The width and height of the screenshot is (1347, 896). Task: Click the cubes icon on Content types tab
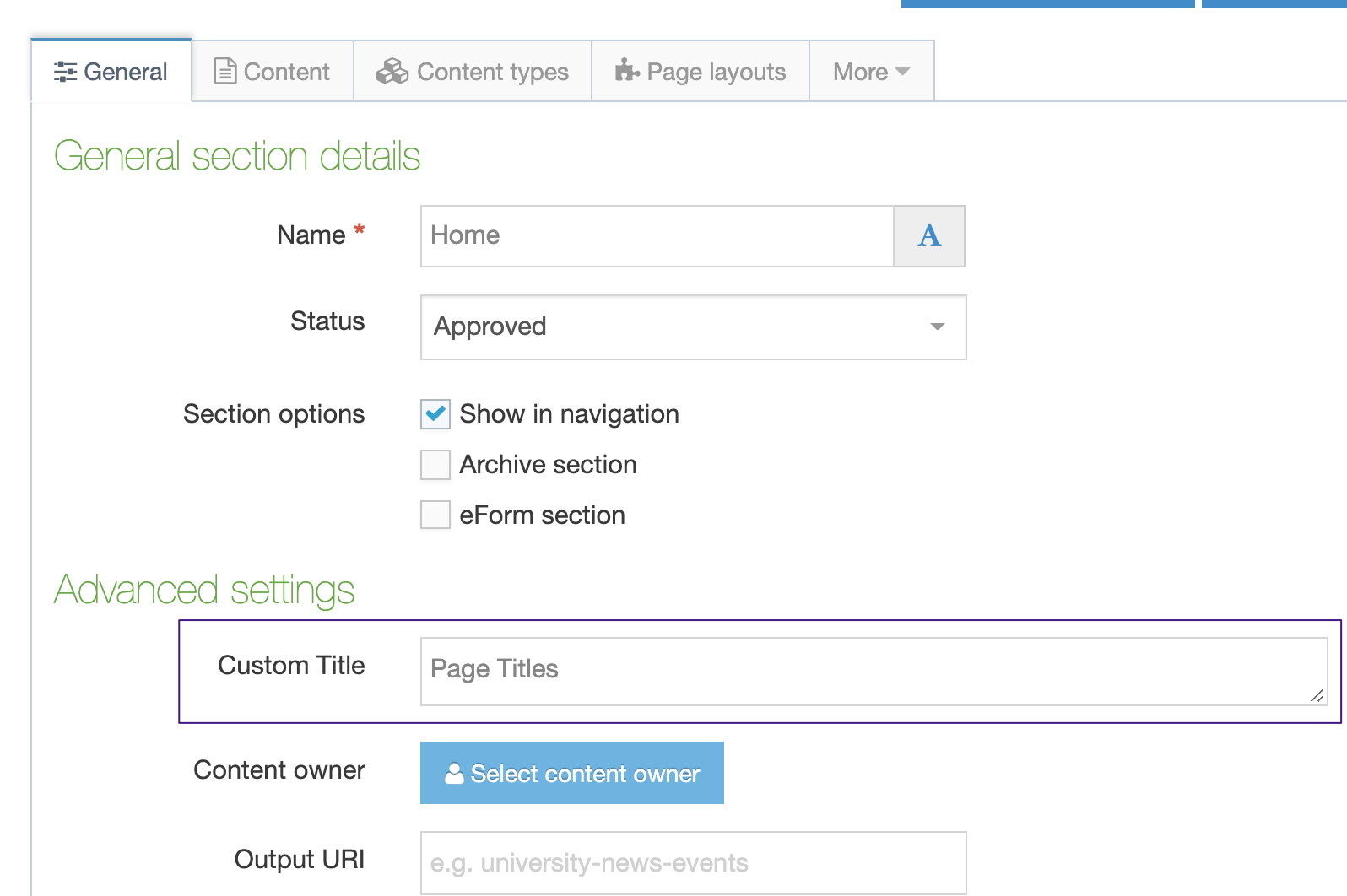(392, 72)
